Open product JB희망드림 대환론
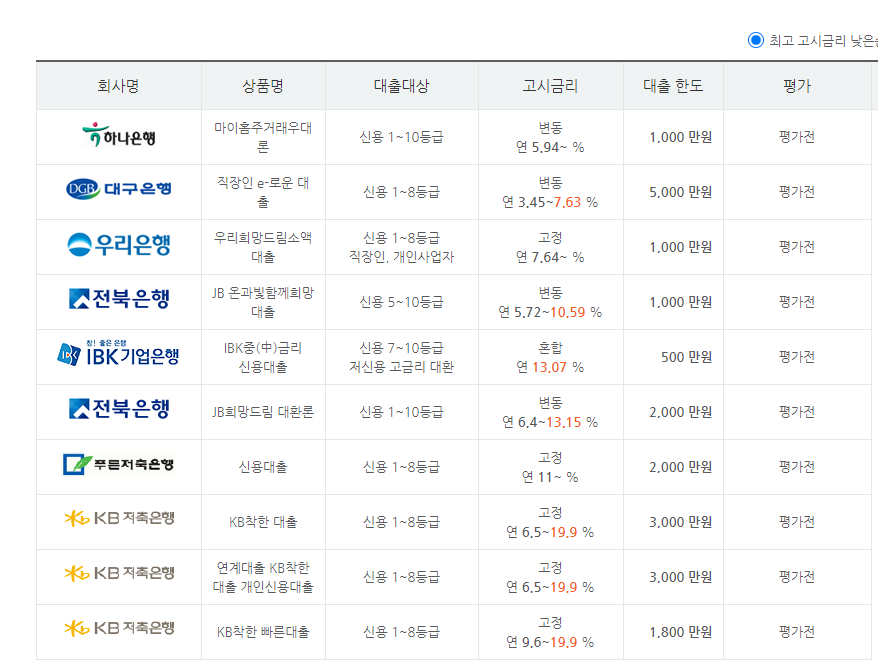The image size is (878, 660). coord(263,412)
